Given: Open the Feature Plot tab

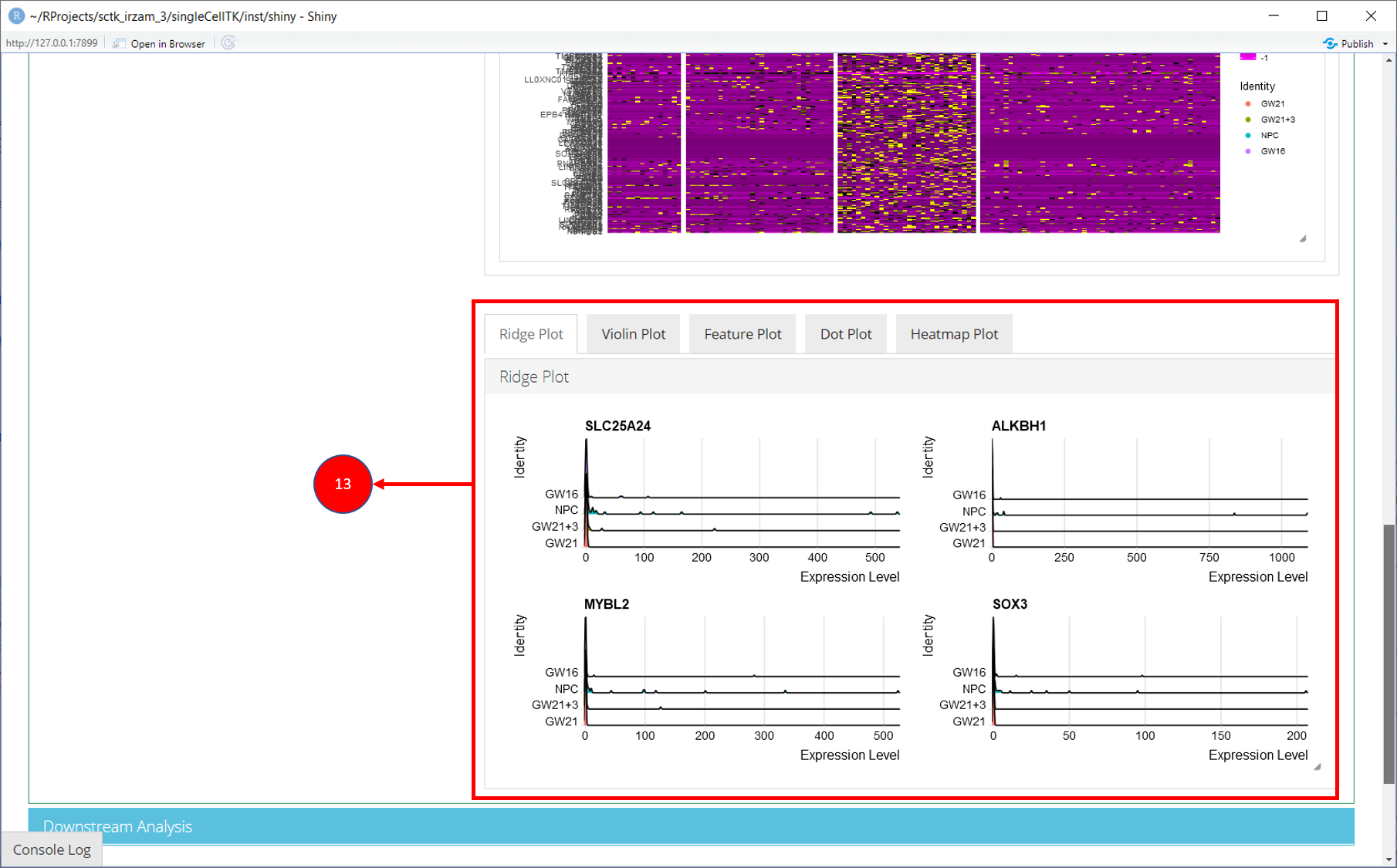Looking at the screenshot, I should 742,334.
